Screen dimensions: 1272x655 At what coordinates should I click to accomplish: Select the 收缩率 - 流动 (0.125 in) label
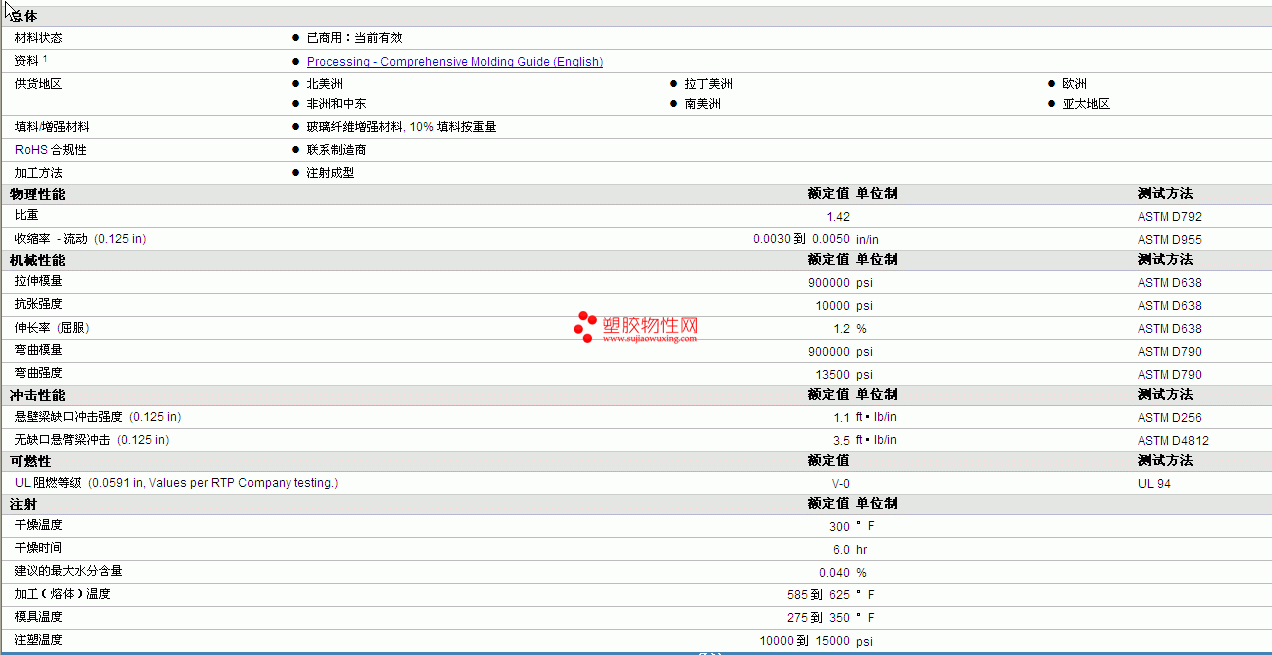[x=80, y=239]
